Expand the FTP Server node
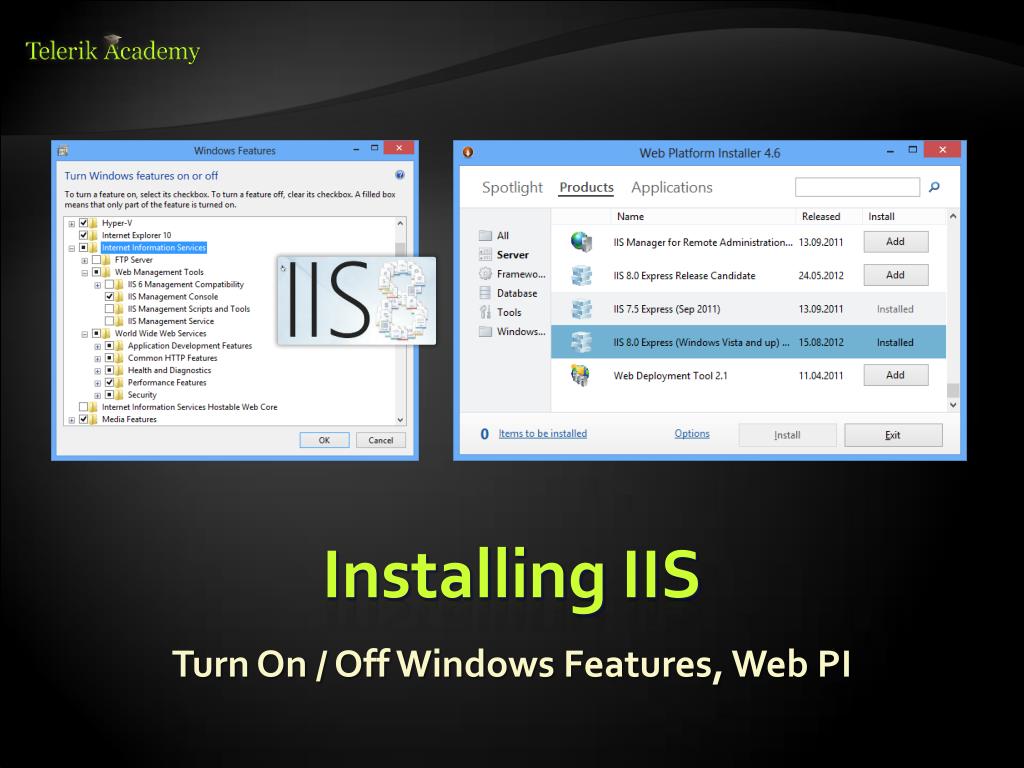Screen dimensions: 1024x768 point(85,261)
